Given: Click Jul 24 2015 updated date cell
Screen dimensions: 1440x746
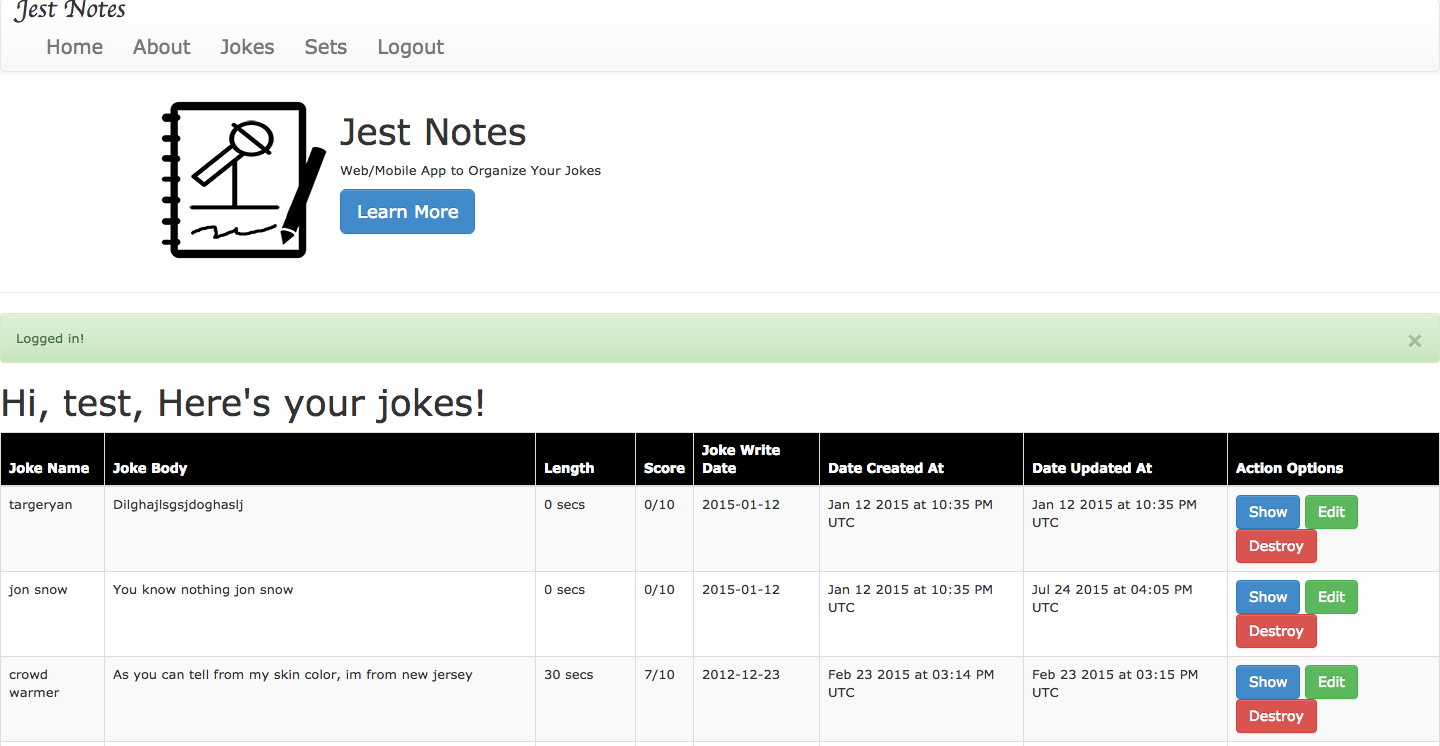Looking at the screenshot, I should 1125,614.
